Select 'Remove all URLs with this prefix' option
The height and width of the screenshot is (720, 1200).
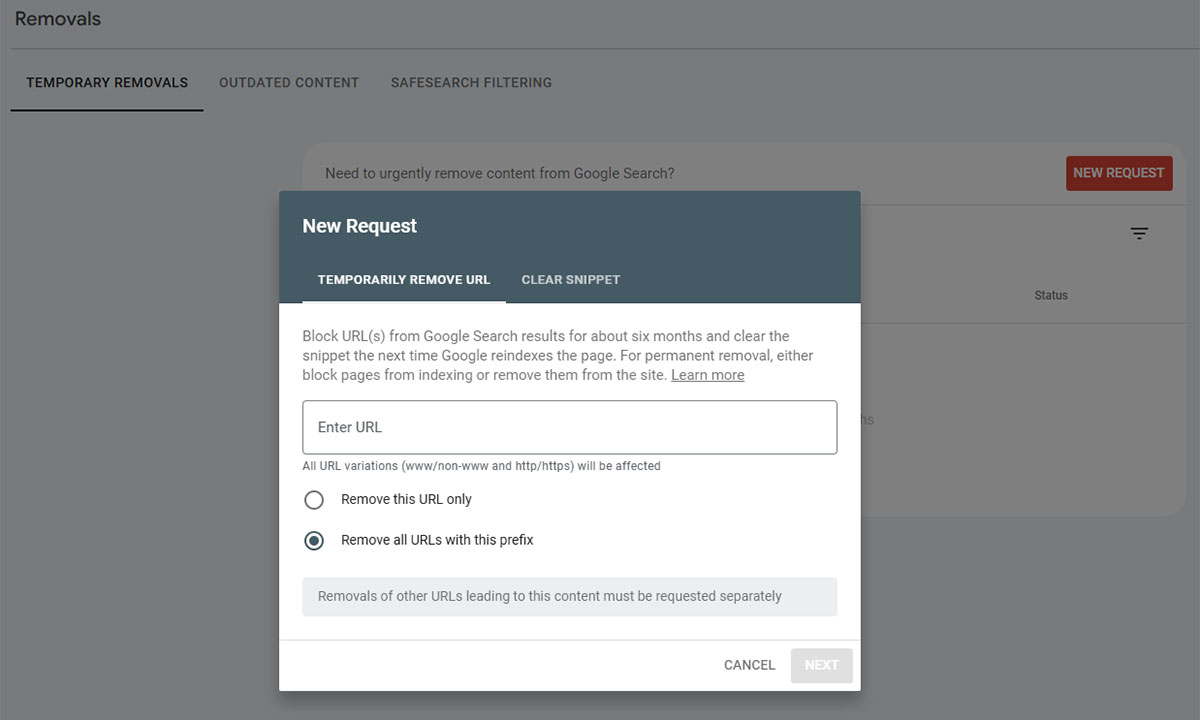(x=314, y=540)
